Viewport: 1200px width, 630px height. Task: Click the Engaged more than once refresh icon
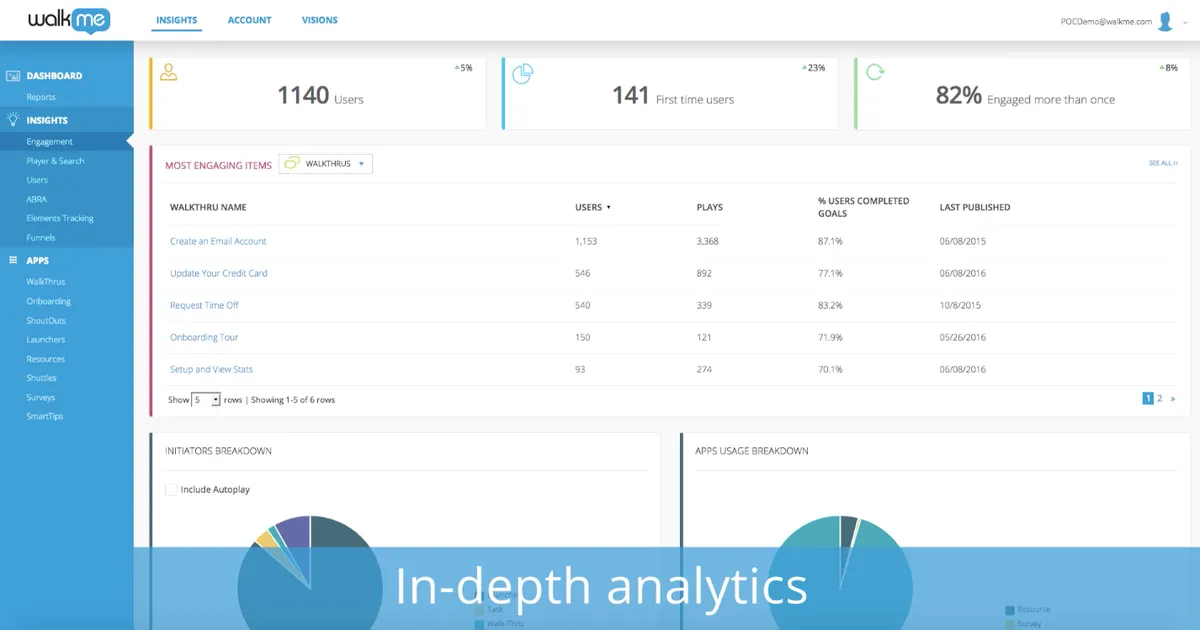point(875,73)
